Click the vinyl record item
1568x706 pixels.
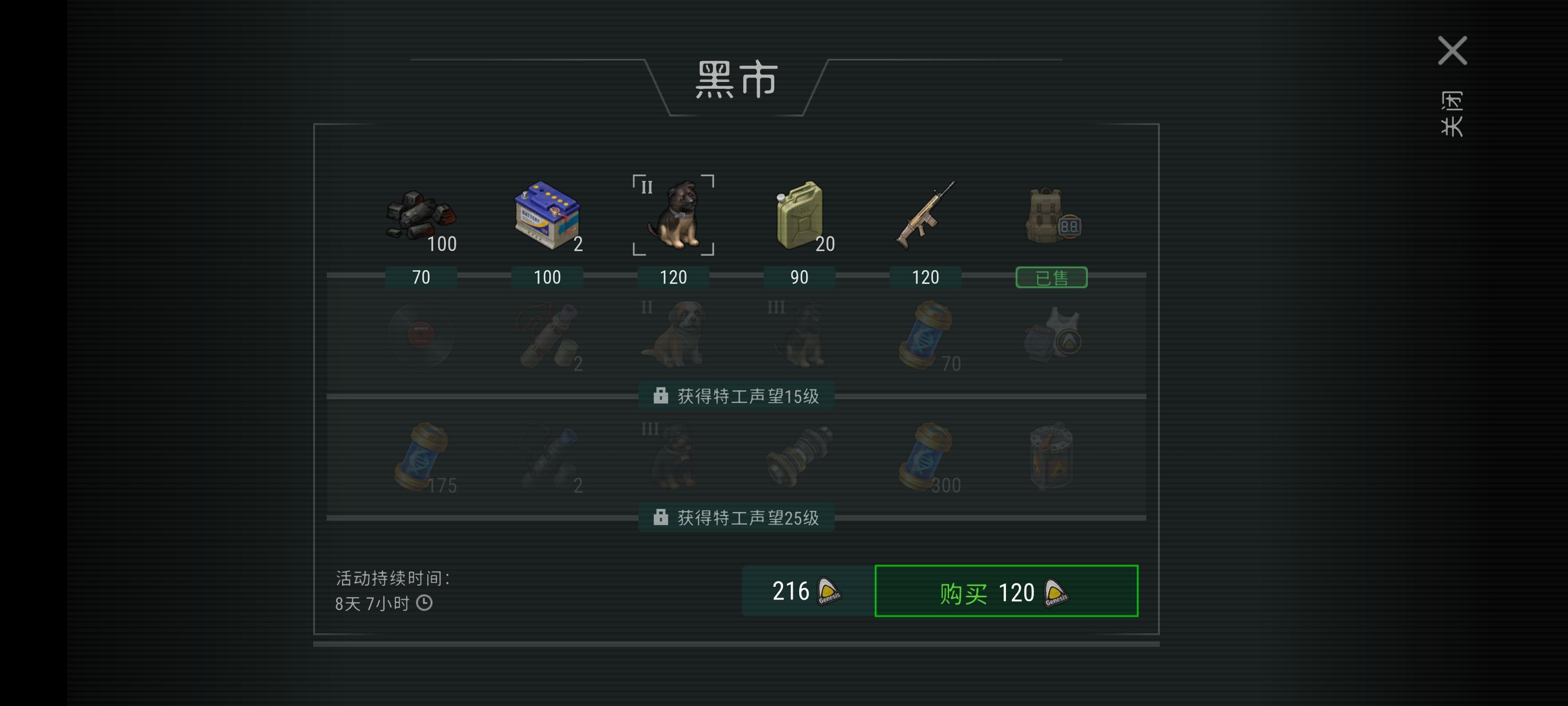coord(421,335)
